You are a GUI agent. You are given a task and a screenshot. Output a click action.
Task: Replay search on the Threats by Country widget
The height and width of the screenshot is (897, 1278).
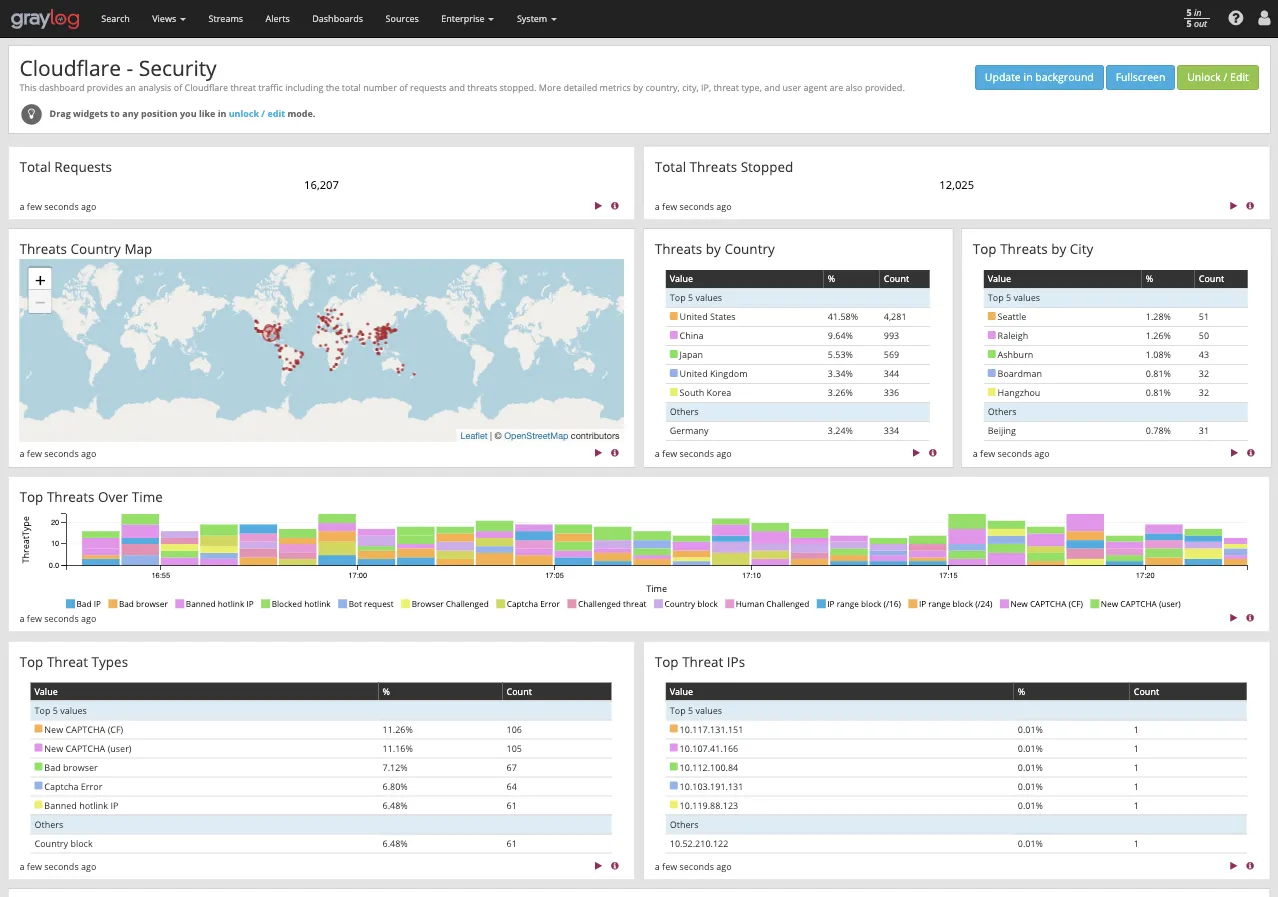click(916, 453)
